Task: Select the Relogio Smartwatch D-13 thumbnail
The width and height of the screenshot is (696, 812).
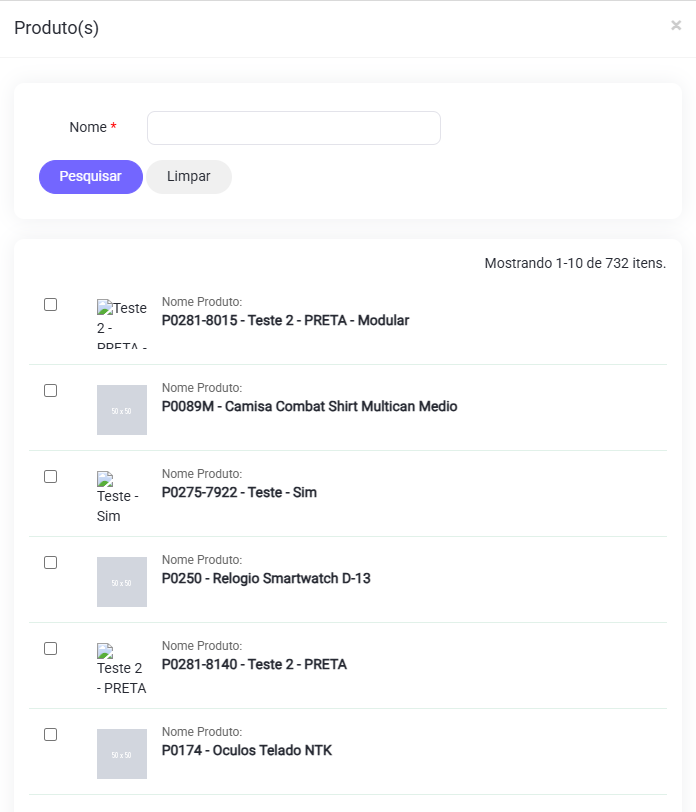Action: [122, 582]
